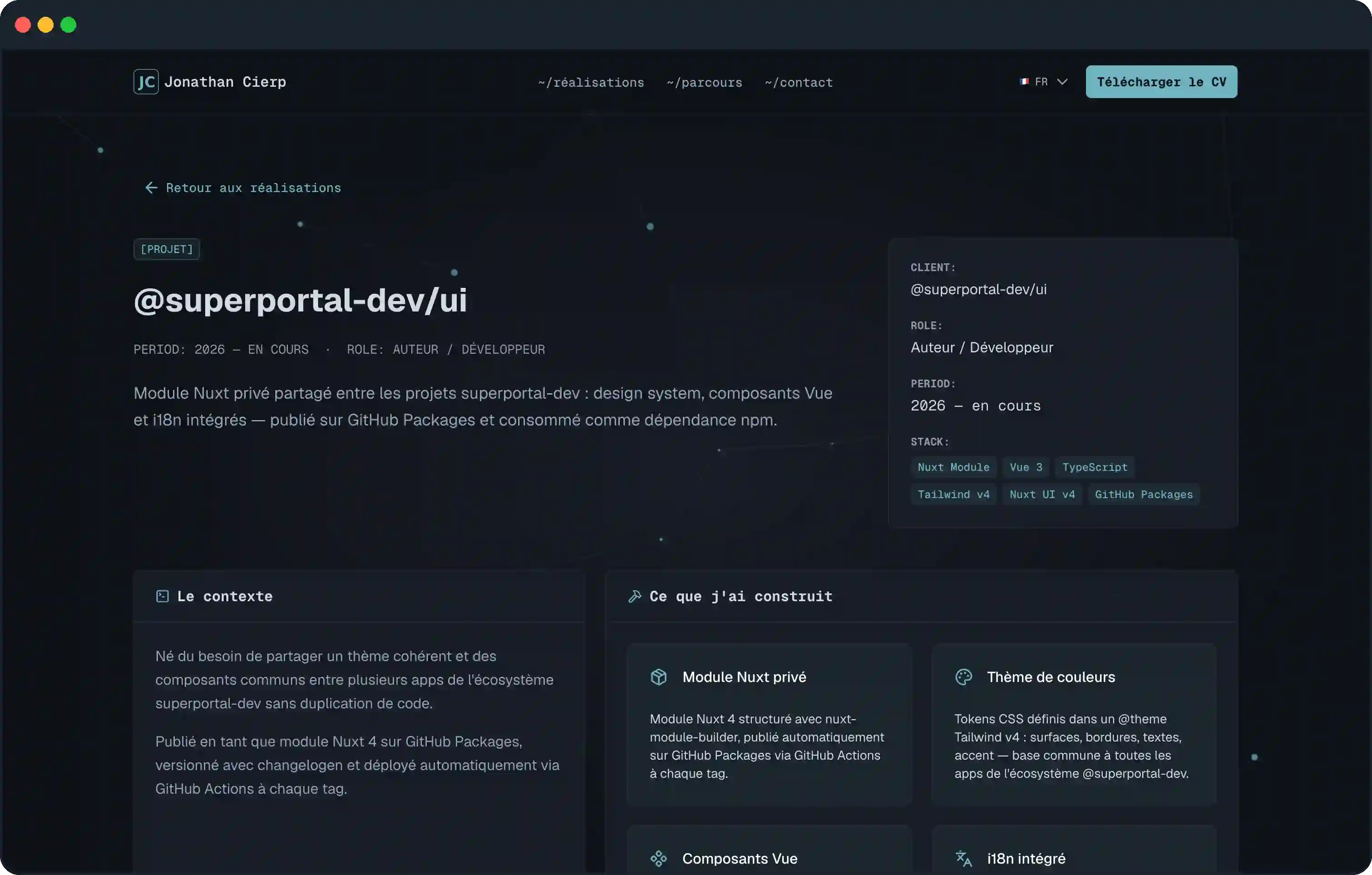Click the components icon of Composants Vue

(659, 859)
